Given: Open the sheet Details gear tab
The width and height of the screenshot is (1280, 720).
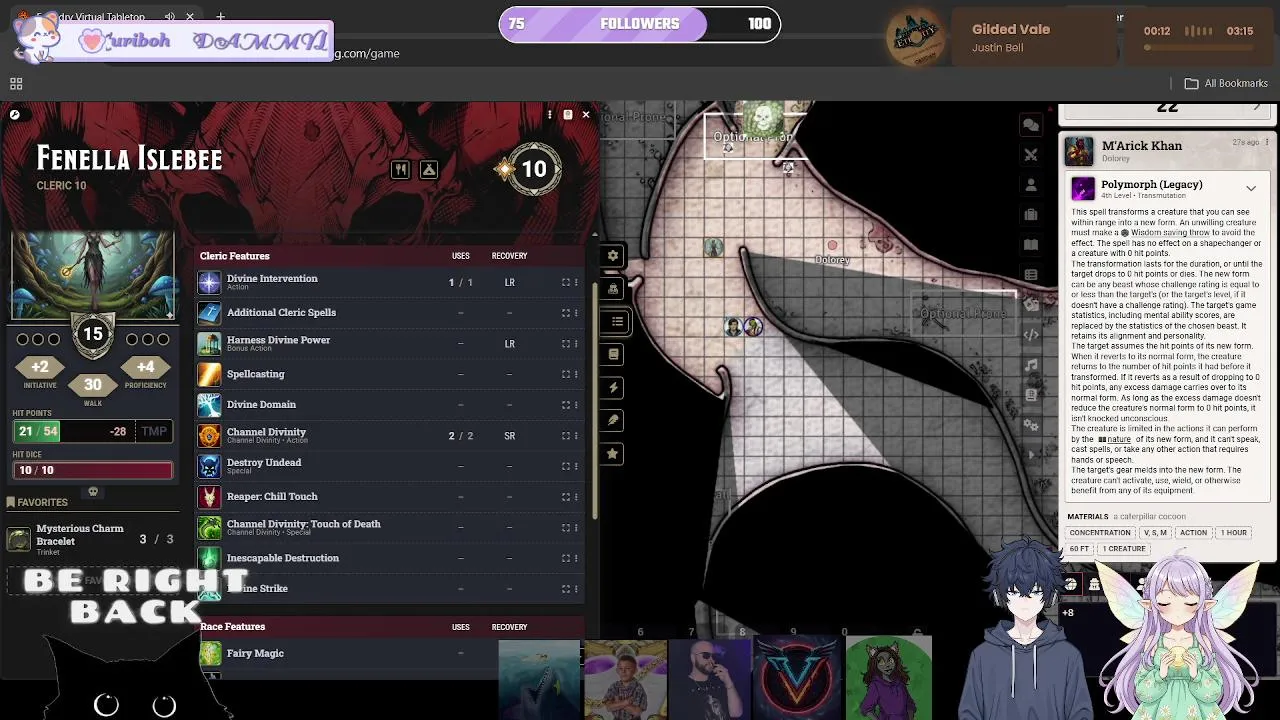Looking at the screenshot, I should point(613,255).
